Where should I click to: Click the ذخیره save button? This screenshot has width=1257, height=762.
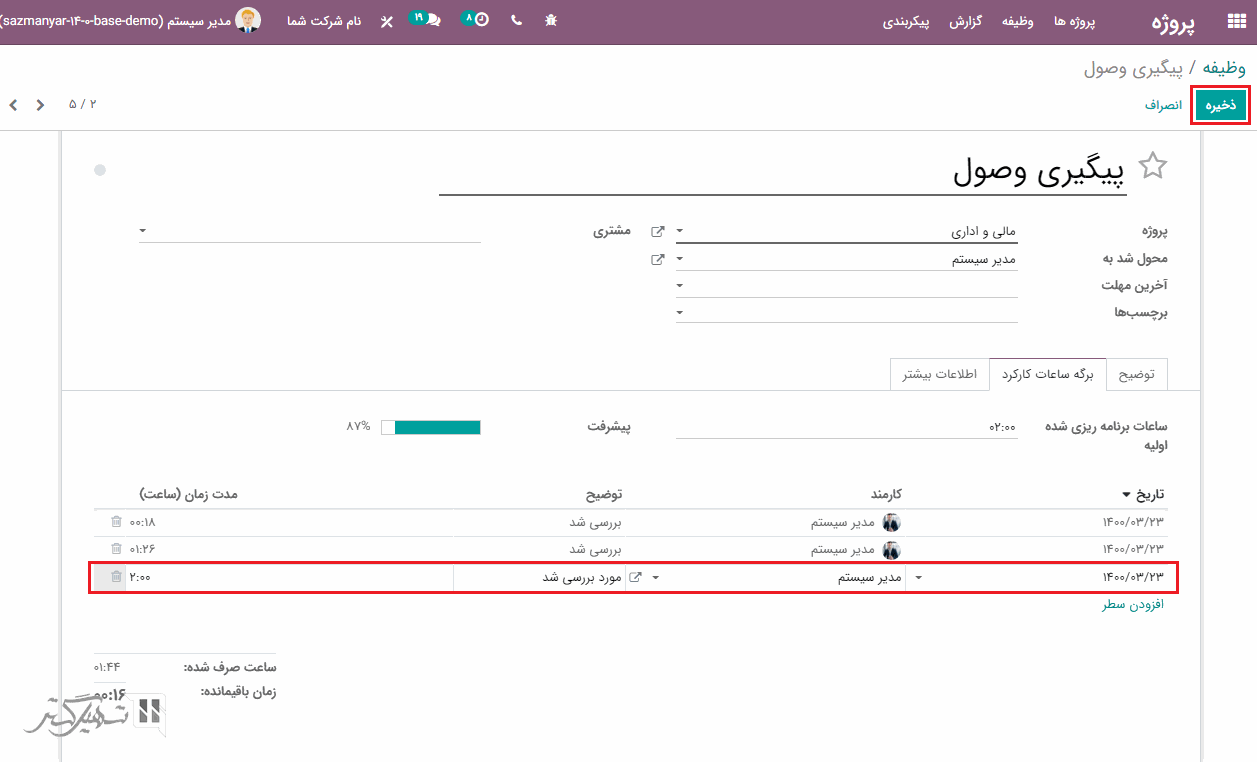click(1220, 105)
